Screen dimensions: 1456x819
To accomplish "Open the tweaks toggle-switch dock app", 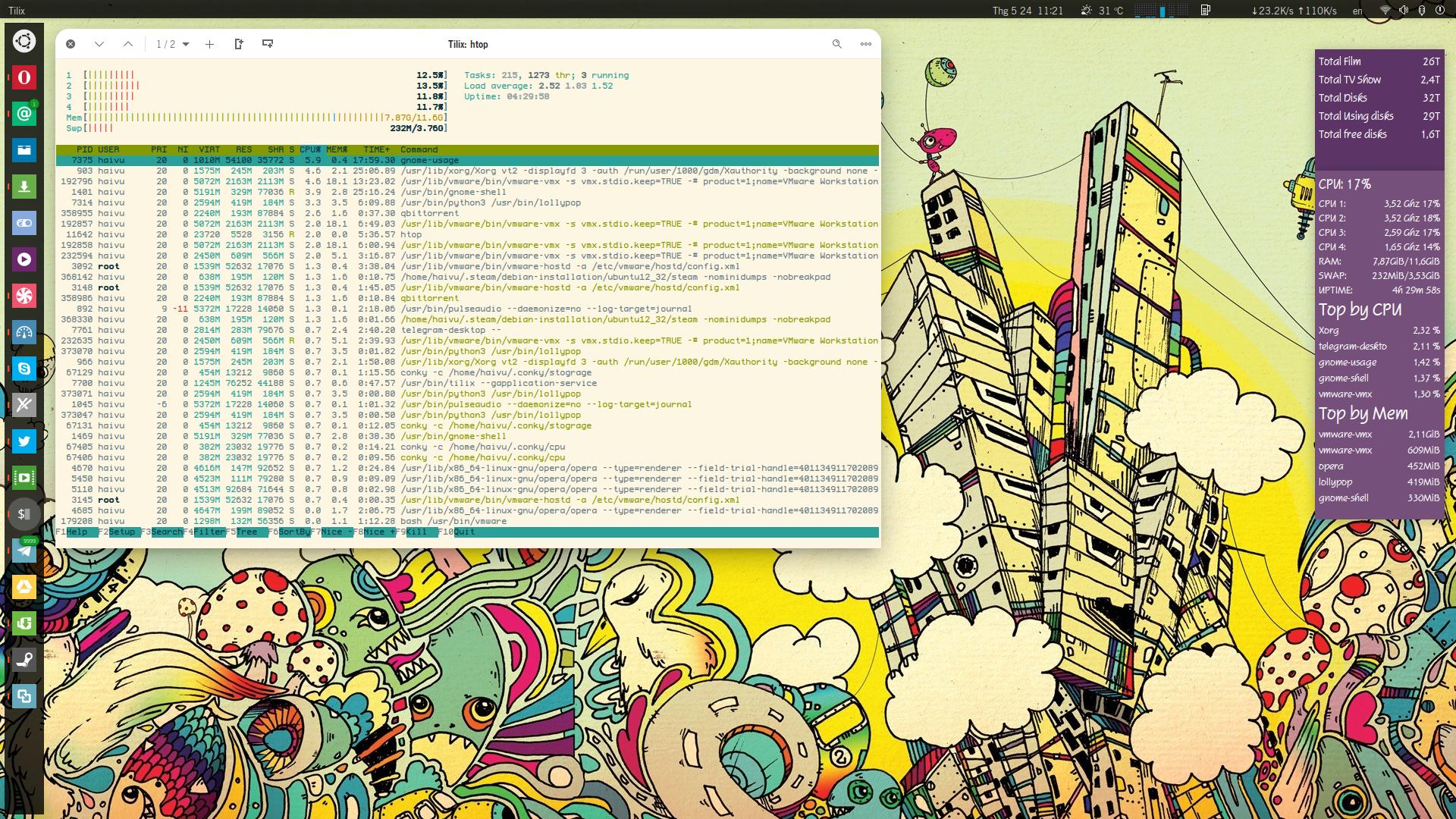I will pyautogui.click(x=24, y=223).
